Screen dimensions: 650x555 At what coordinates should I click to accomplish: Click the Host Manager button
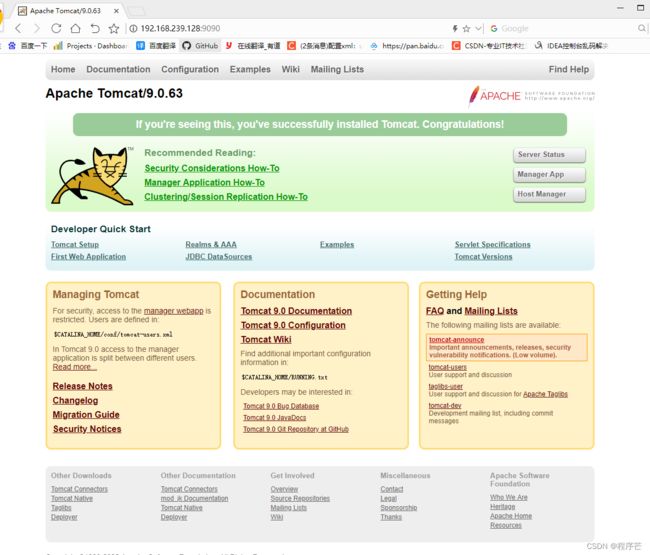pyautogui.click(x=549, y=194)
